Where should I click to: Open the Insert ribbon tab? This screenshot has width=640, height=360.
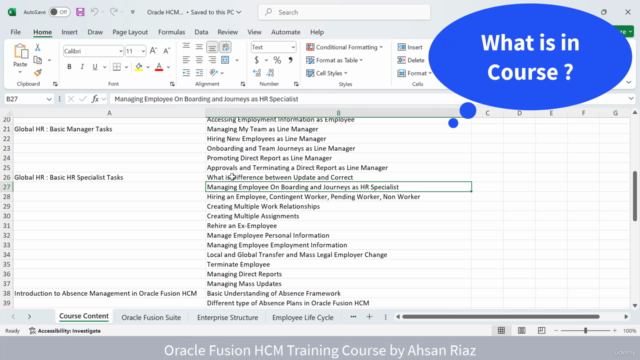pos(69,32)
